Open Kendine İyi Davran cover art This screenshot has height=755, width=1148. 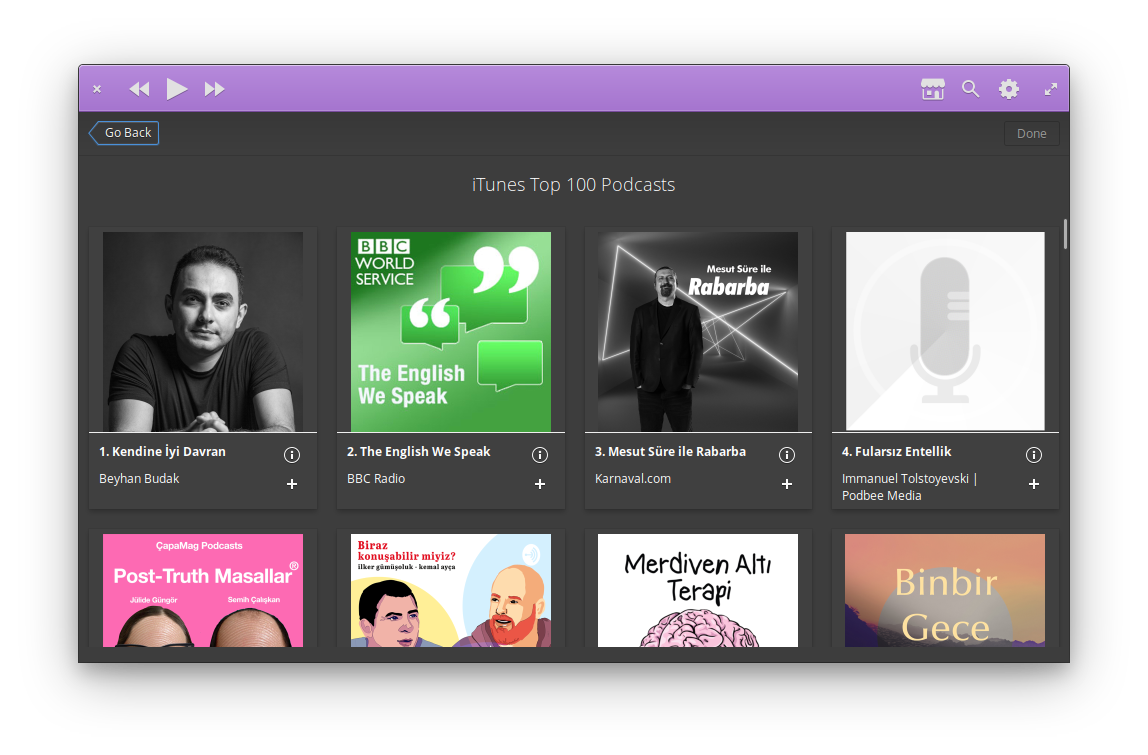[x=203, y=332]
